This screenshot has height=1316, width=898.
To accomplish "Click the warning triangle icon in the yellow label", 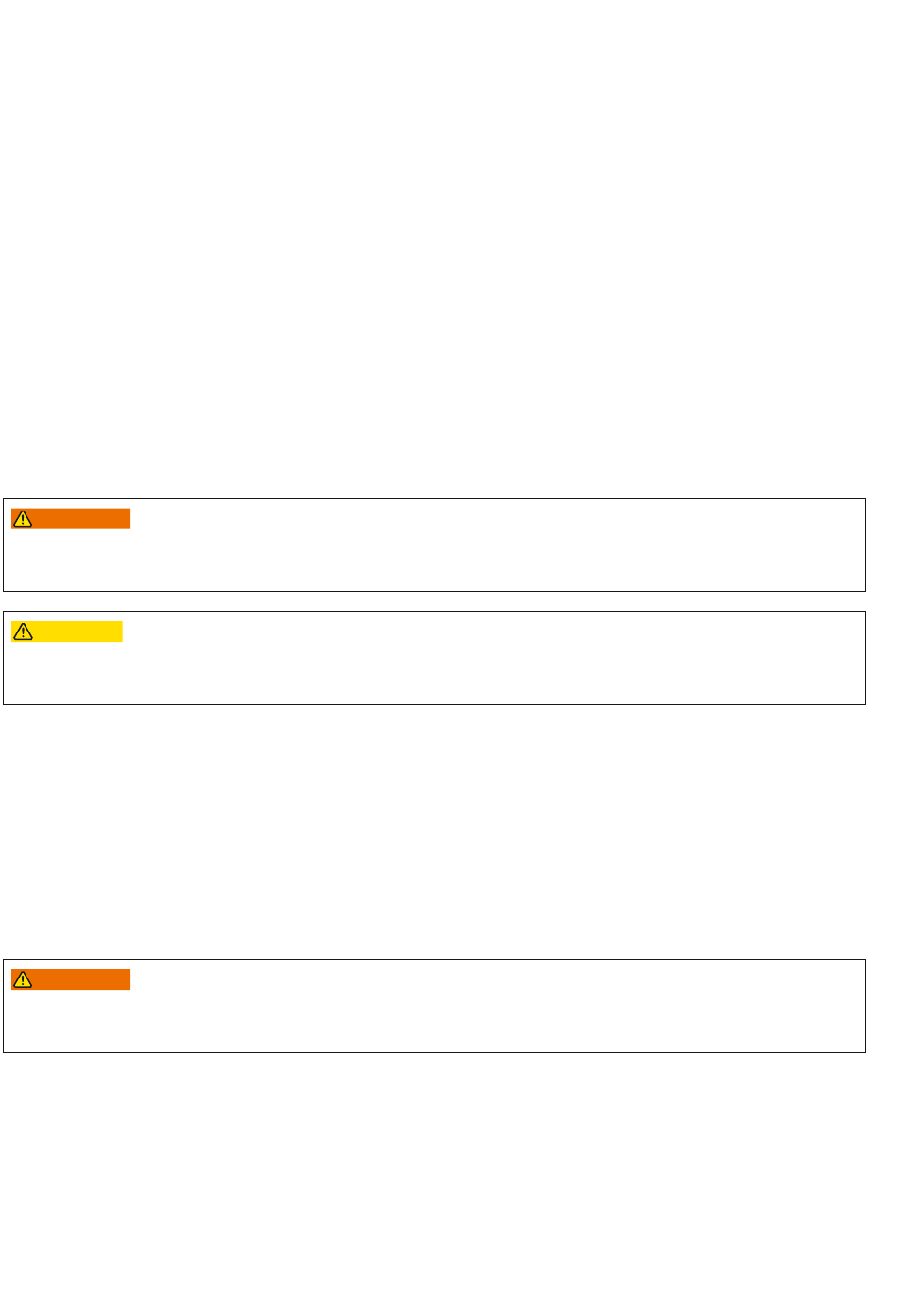I will (23, 632).
